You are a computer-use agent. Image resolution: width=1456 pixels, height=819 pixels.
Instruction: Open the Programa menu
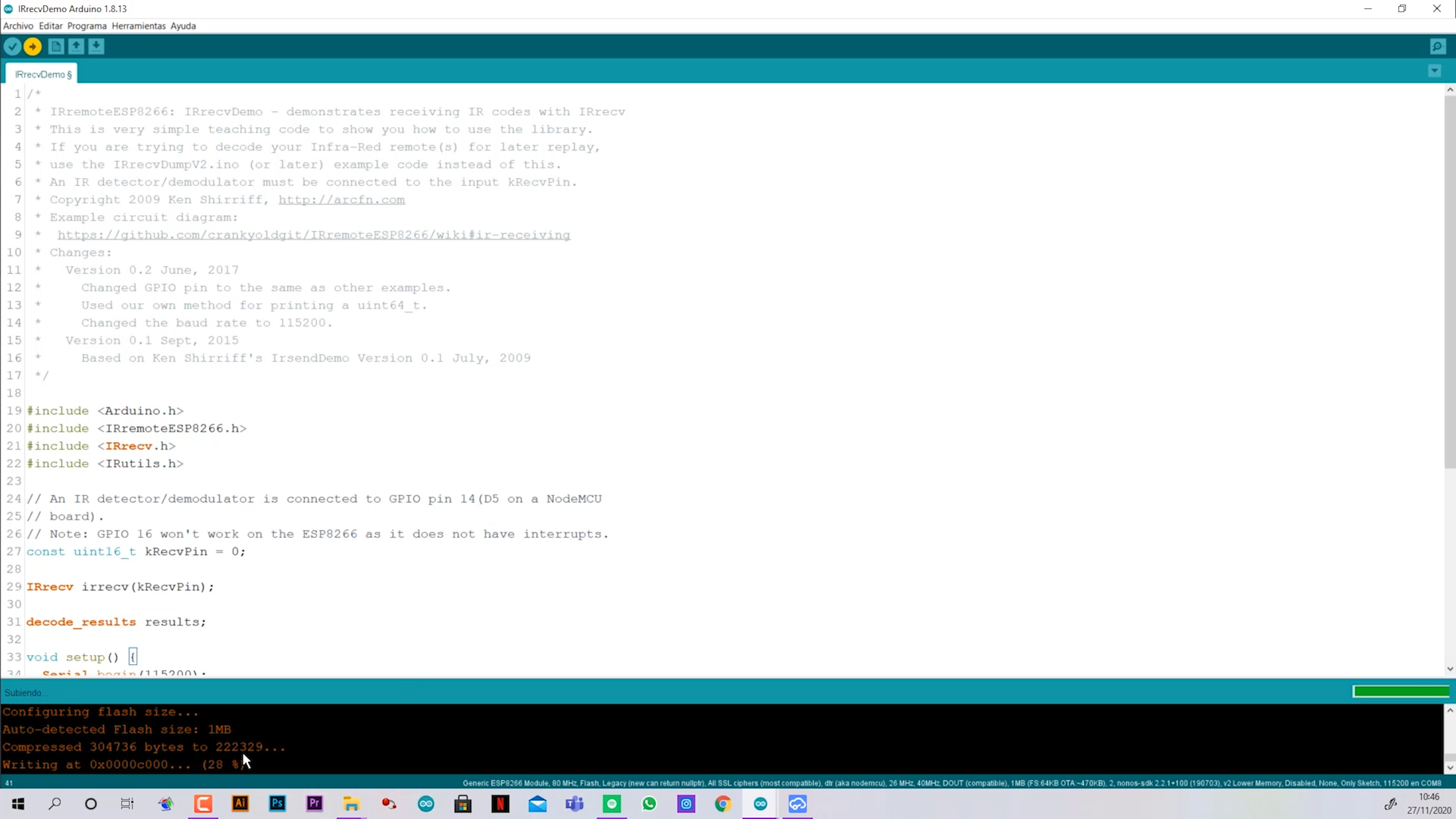click(x=87, y=26)
